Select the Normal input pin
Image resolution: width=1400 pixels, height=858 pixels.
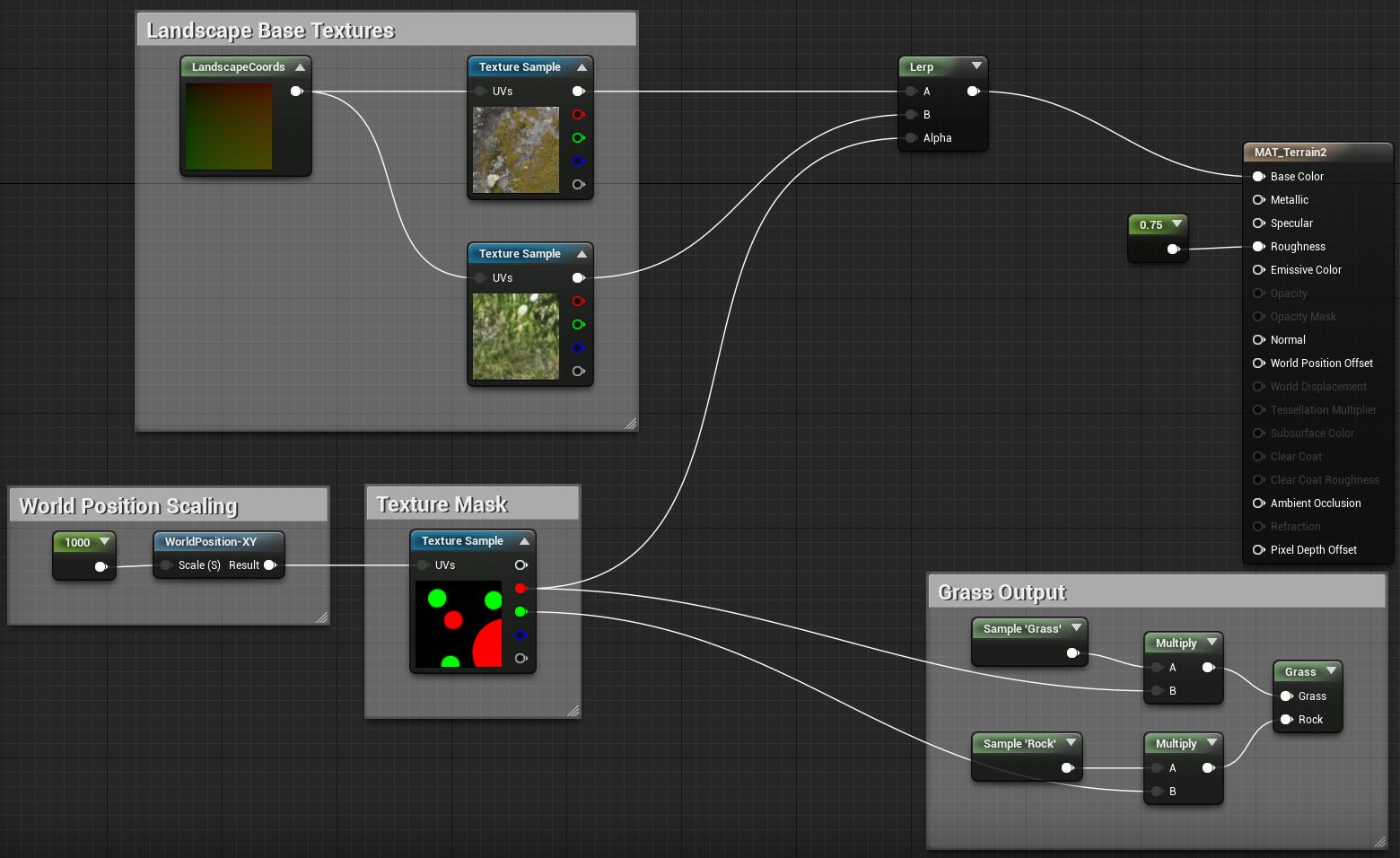click(x=1259, y=340)
